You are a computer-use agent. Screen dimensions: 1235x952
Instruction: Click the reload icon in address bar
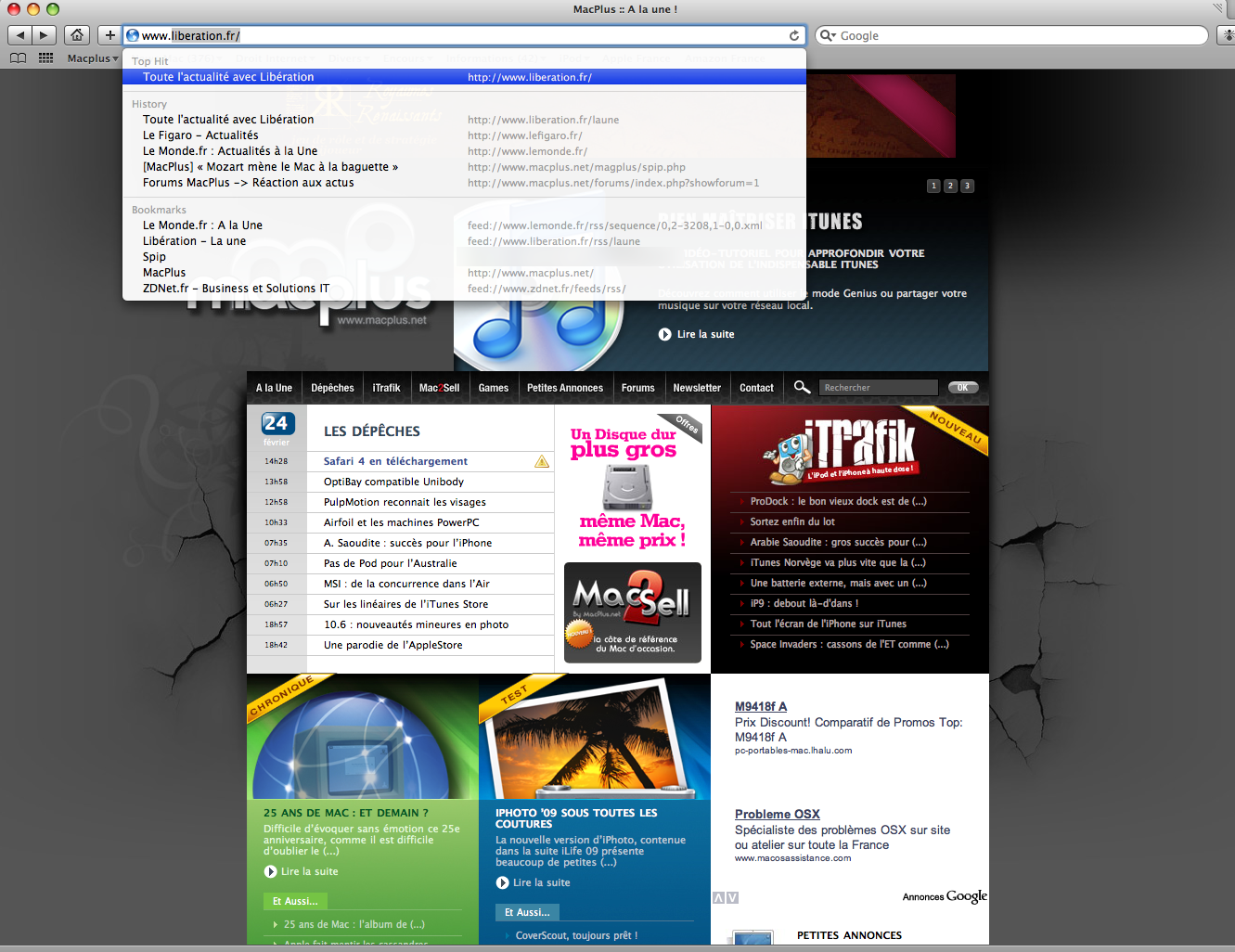coord(794,35)
